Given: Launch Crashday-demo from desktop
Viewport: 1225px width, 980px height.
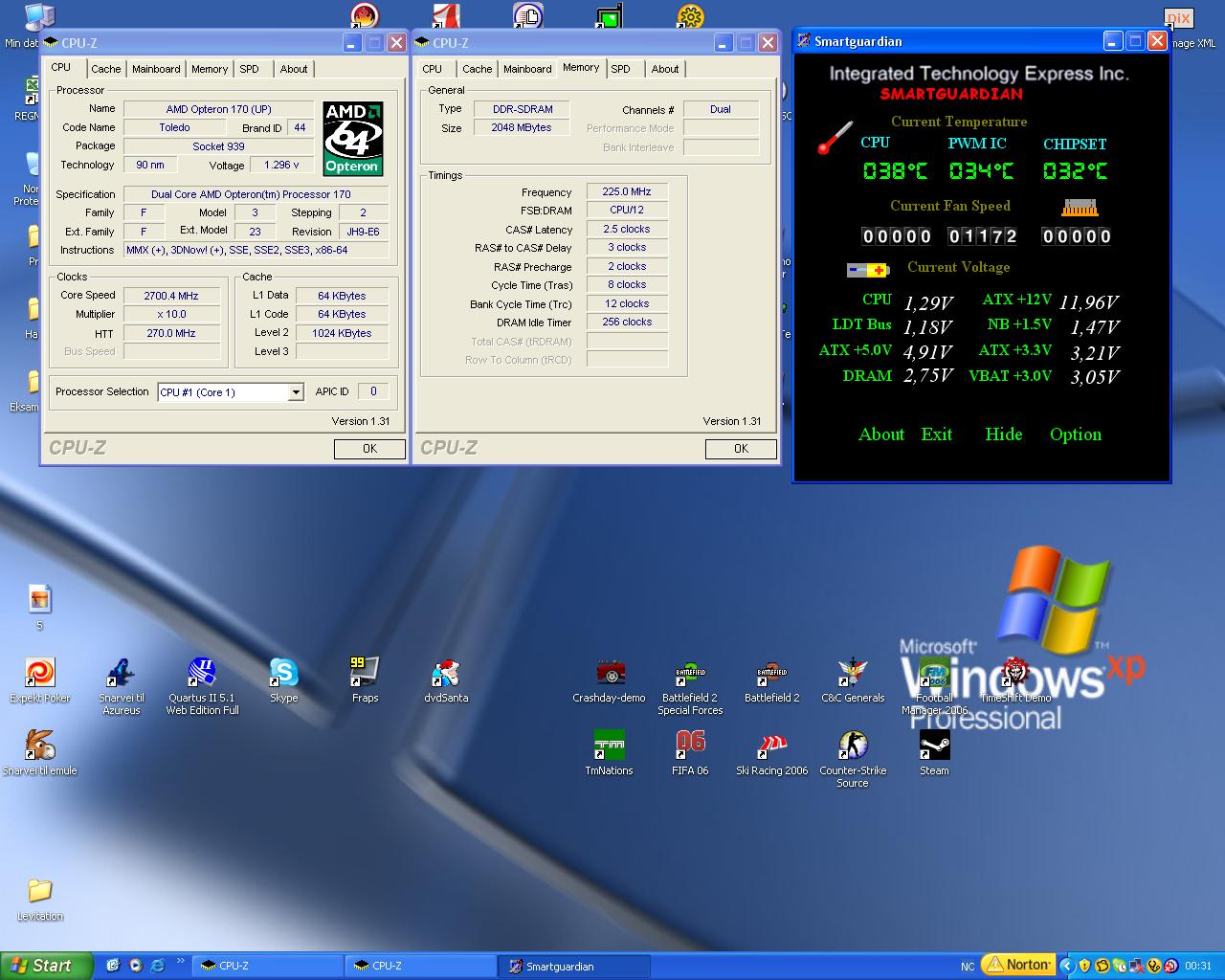Looking at the screenshot, I should 609,679.
